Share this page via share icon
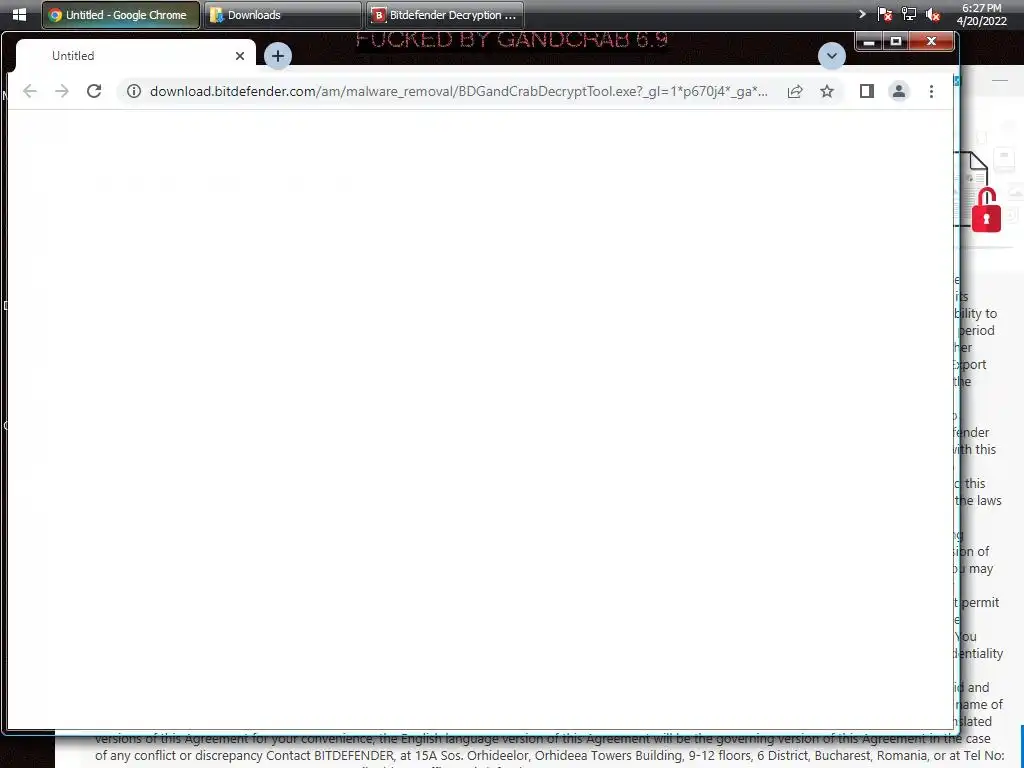Screen dimensions: 1024x768 click(795, 91)
